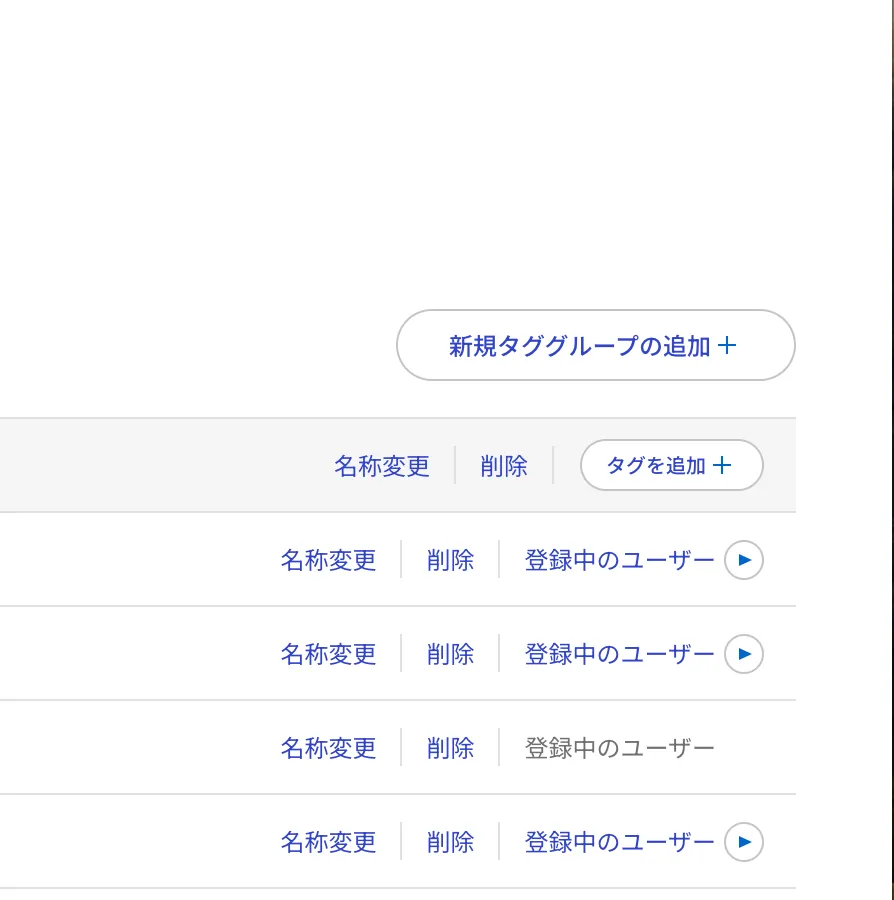894x900 pixels.
Task: Click the second tag row's arrow icon
Action: 744,654
